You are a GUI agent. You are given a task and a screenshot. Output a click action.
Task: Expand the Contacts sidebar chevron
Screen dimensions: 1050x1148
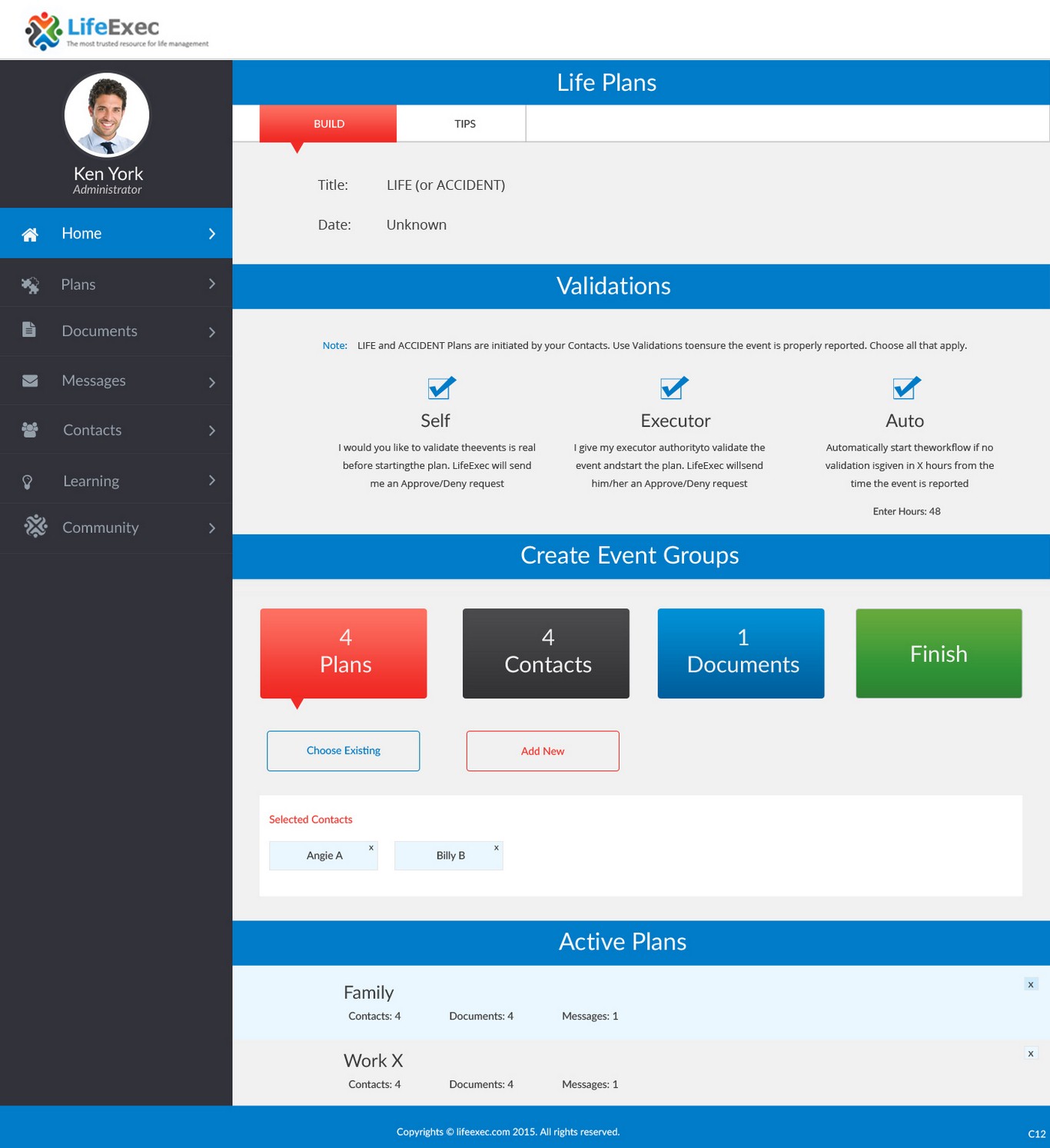(212, 430)
